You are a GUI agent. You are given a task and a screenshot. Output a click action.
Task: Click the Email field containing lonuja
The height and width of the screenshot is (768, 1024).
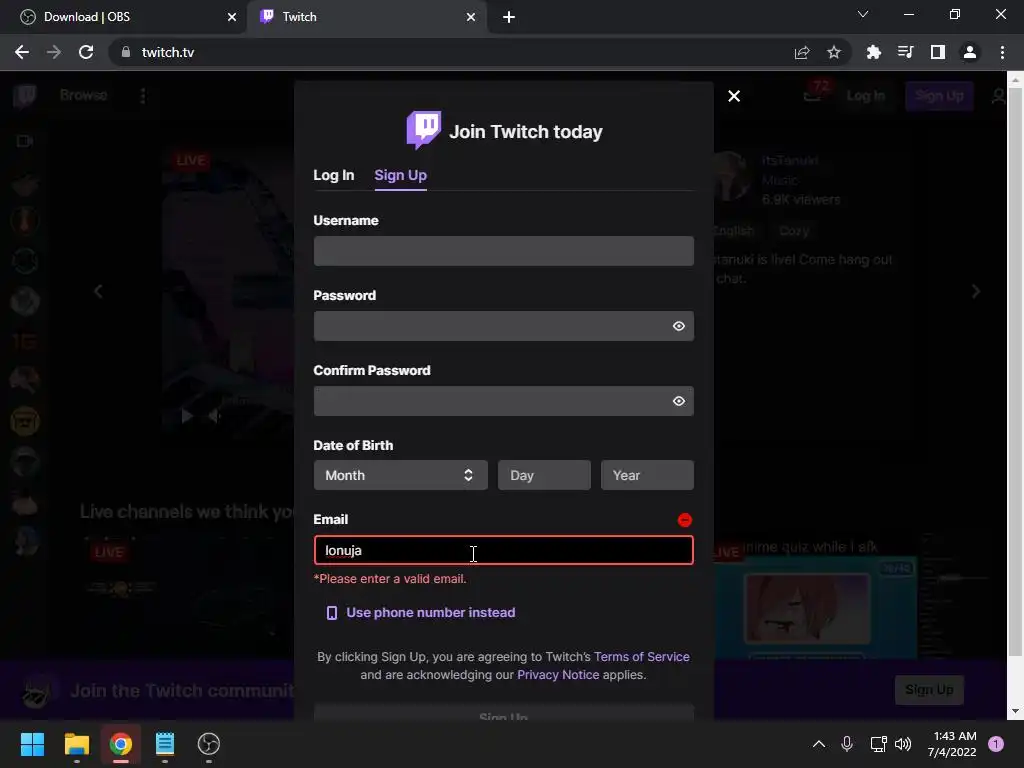pos(503,550)
